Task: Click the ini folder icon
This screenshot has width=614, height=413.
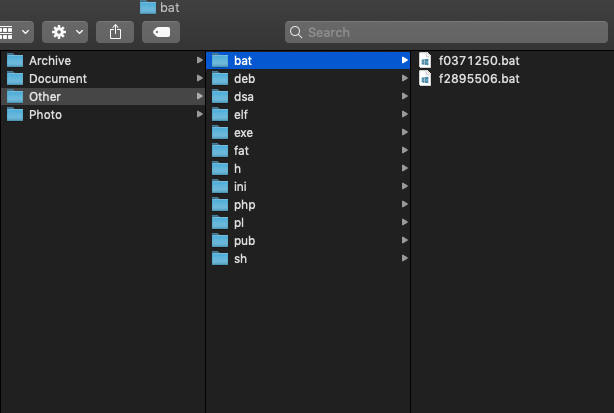Action: [220, 186]
